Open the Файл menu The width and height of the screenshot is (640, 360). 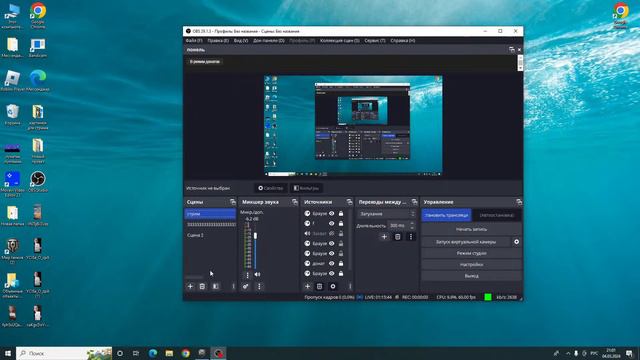point(194,41)
